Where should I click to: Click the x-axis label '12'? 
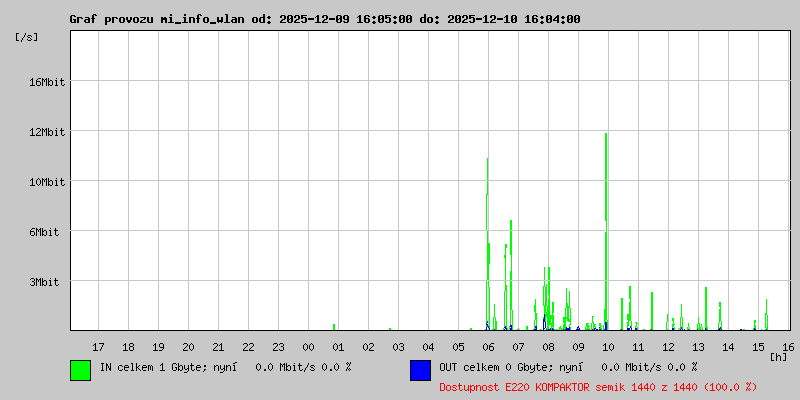[x=668, y=347]
